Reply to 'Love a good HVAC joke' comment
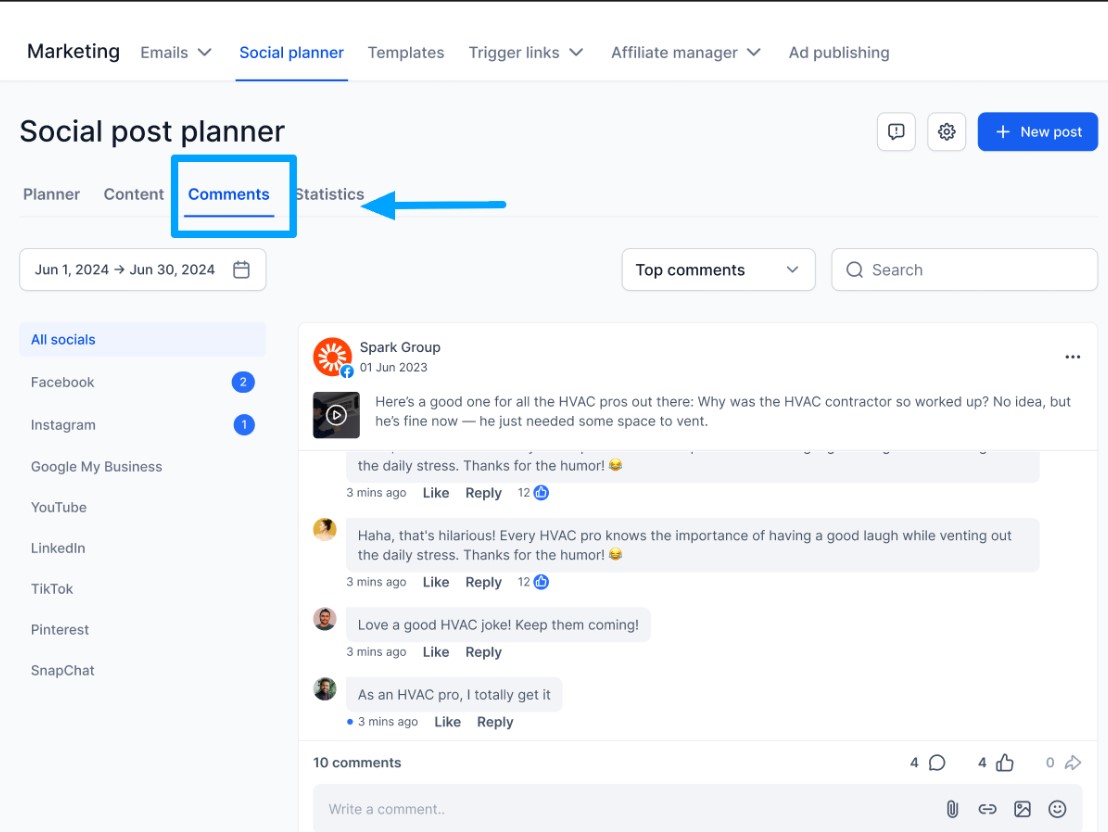 (483, 652)
